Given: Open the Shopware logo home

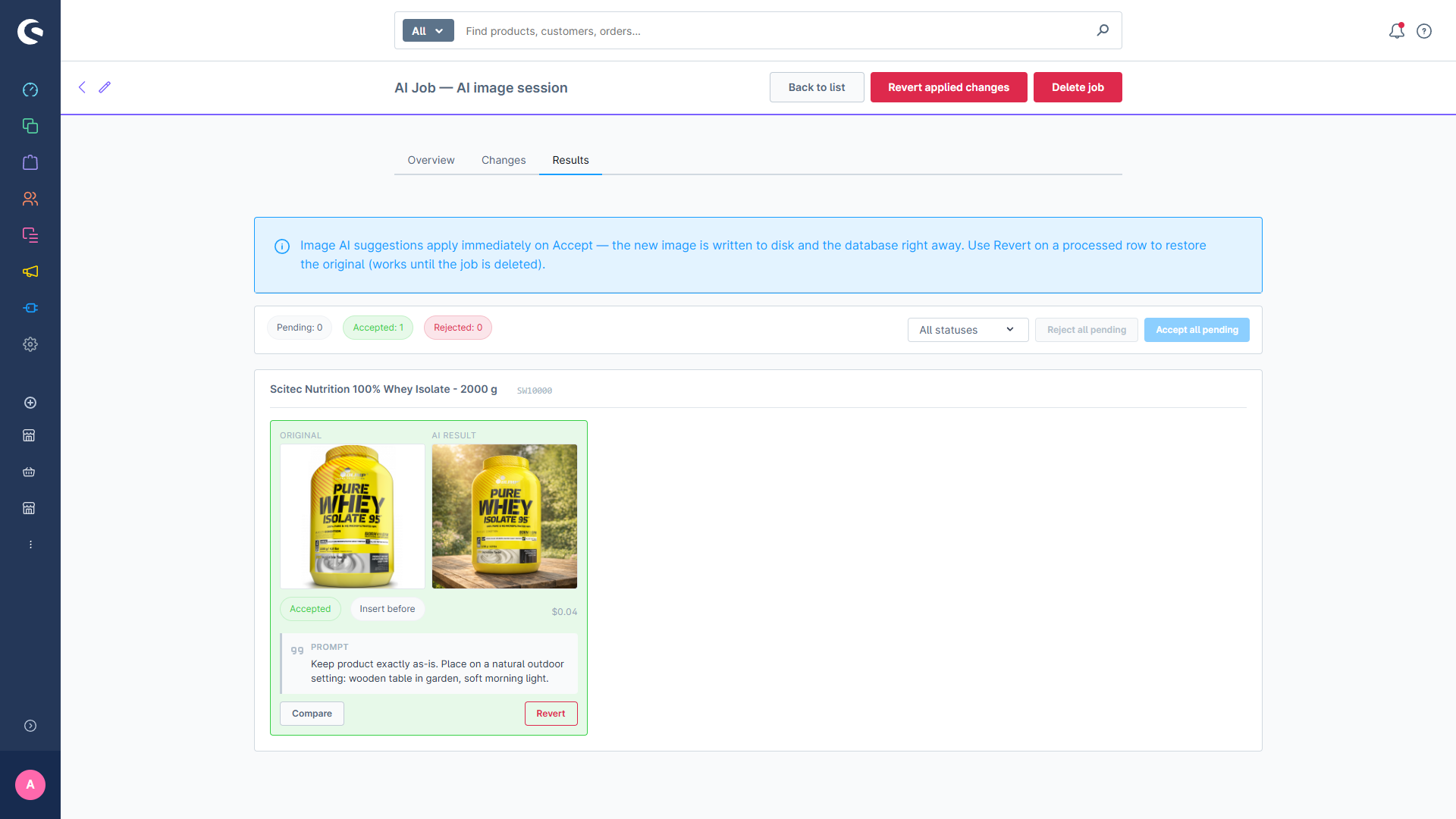Looking at the screenshot, I should coord(30,31).
